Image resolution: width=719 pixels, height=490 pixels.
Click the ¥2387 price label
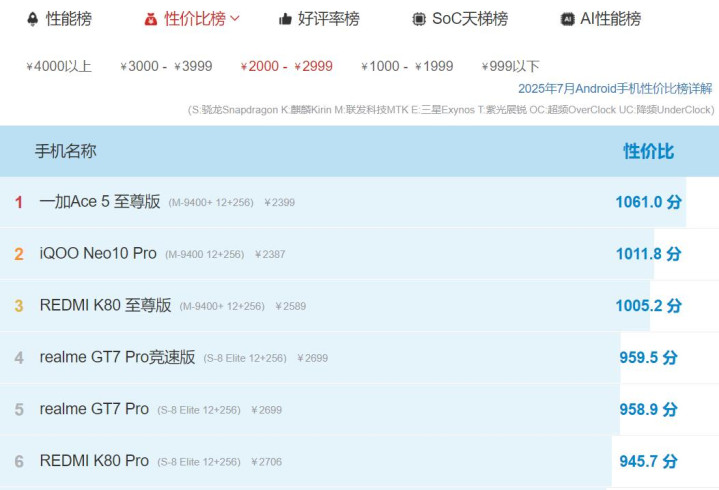pos(270,254)
